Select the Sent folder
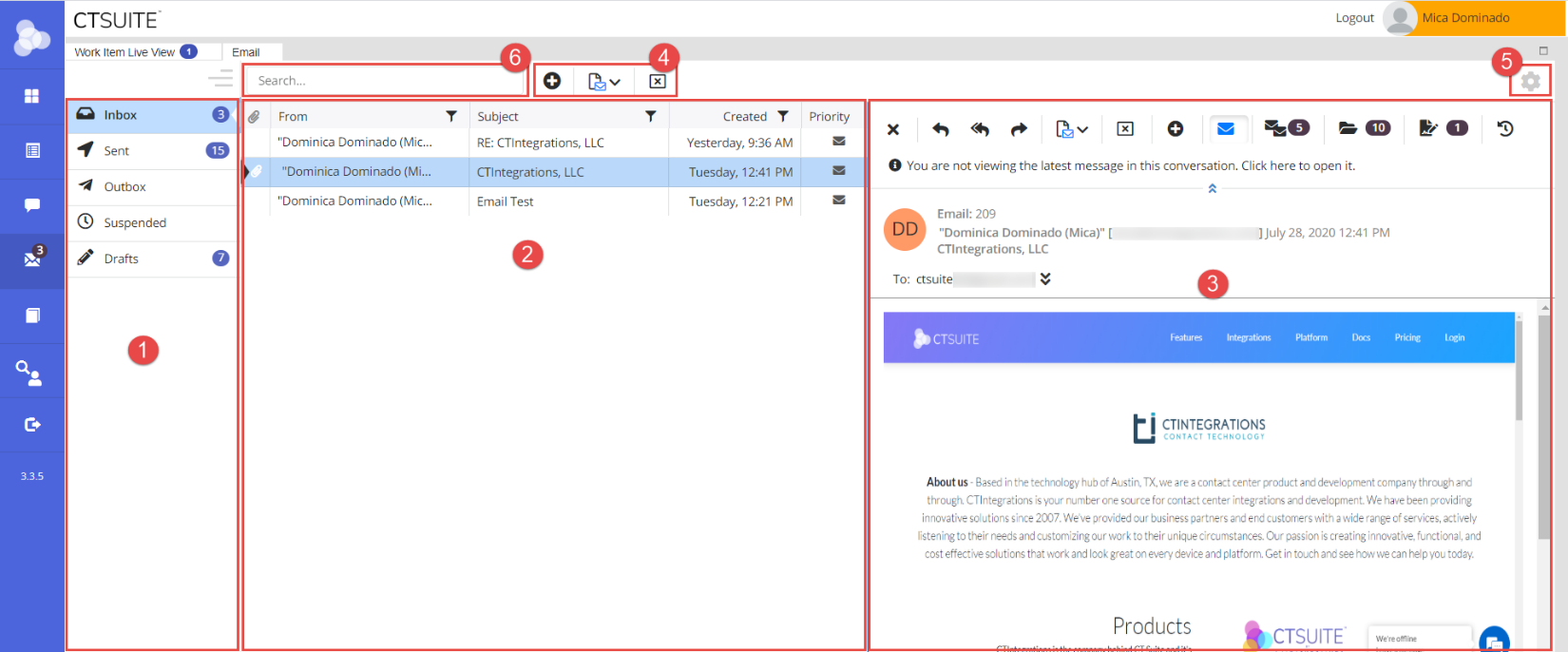The height and width of the screenshot is (652, 1568). 152,151
